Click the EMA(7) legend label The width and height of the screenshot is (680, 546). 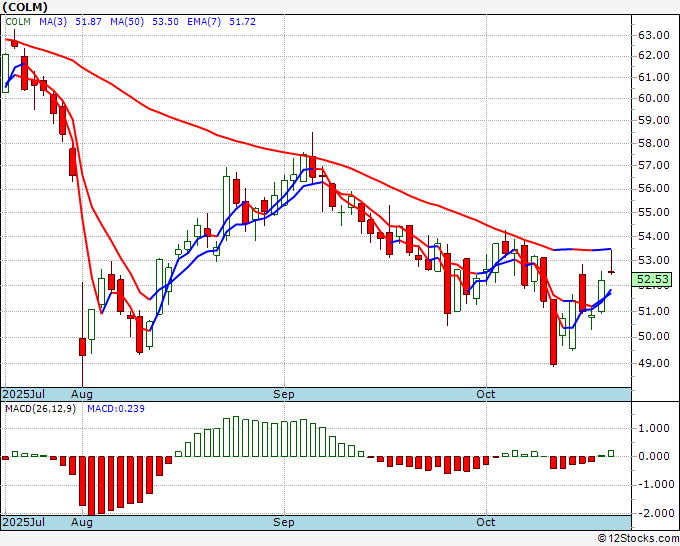pyautogui.click(x=204, y=21)
